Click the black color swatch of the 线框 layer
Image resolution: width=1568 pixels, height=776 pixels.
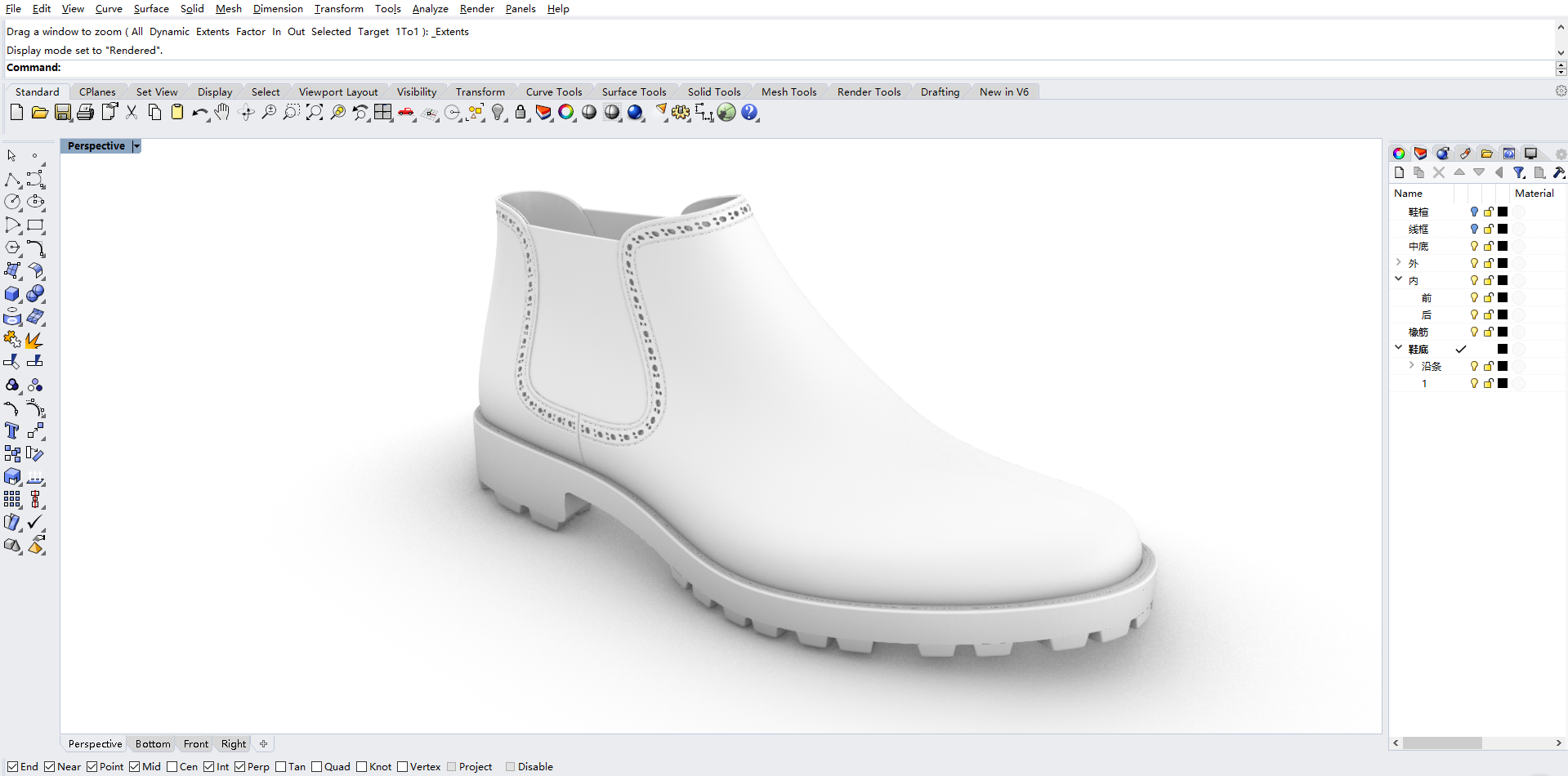pyautogui.click(x=1502, y=229)
